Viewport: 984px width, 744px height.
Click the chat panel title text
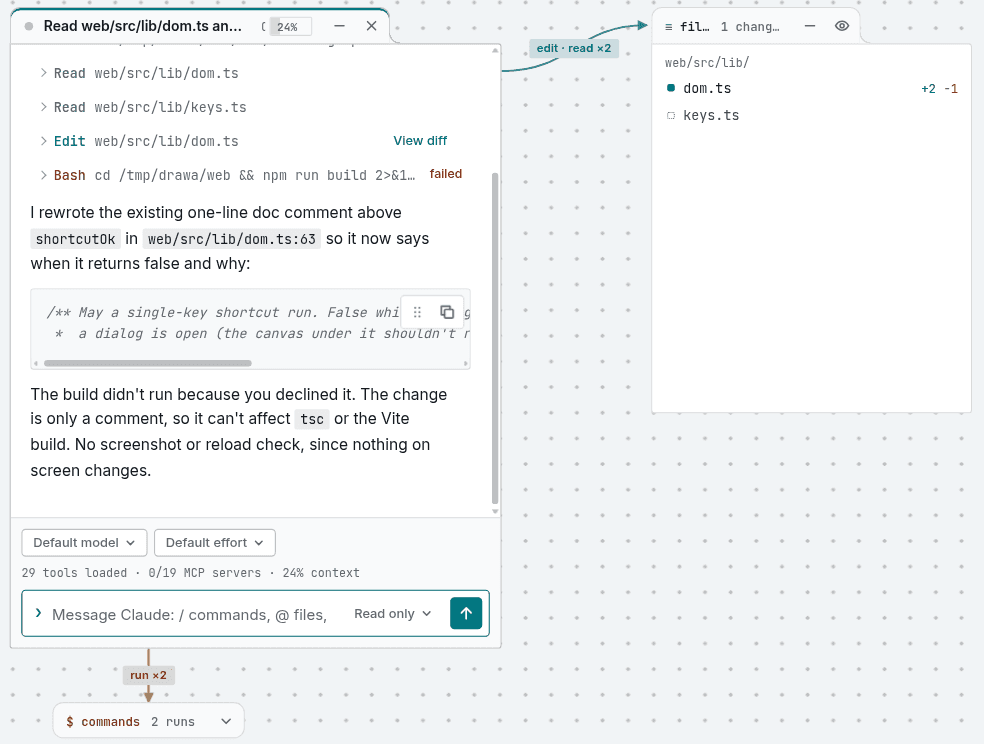142,26
